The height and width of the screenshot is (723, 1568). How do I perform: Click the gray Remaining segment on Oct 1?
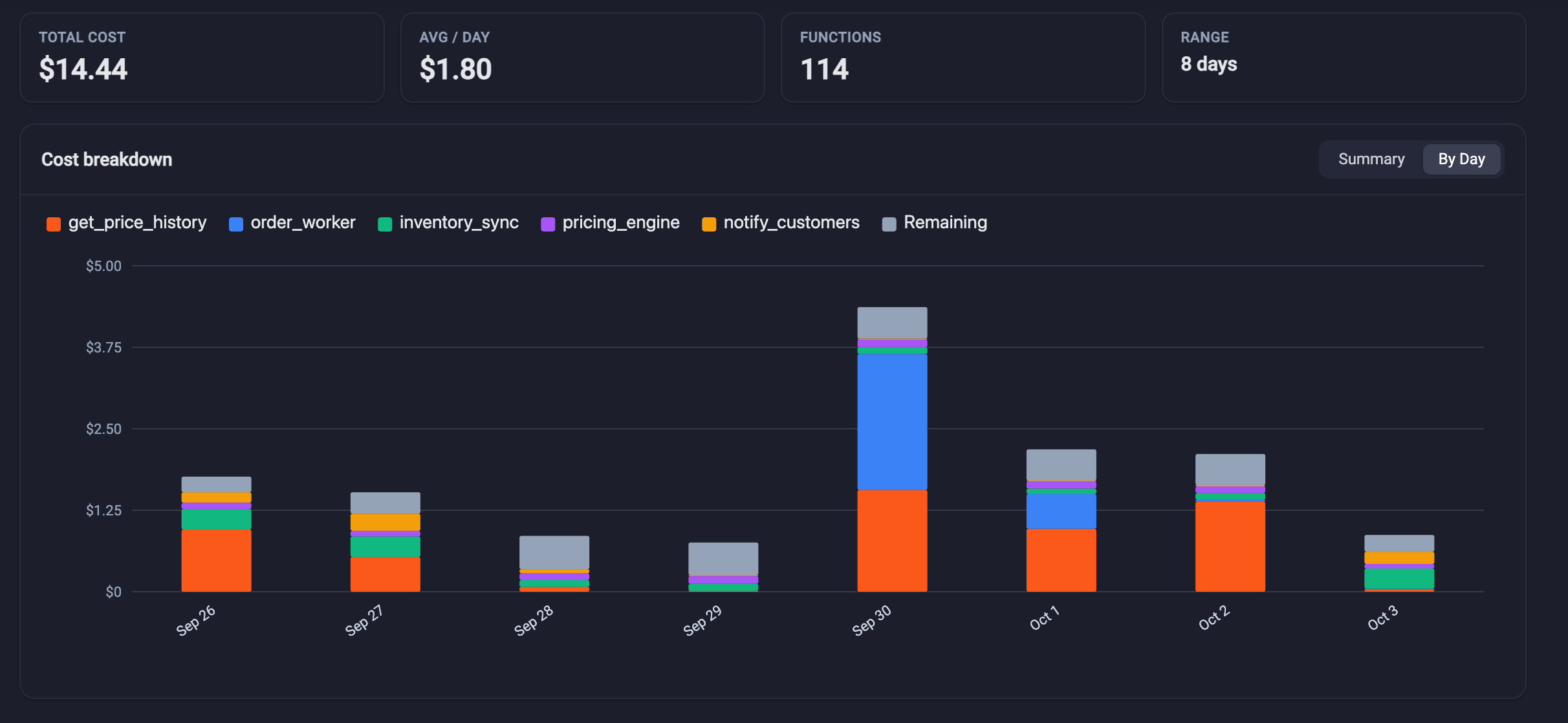point(1061,465)
